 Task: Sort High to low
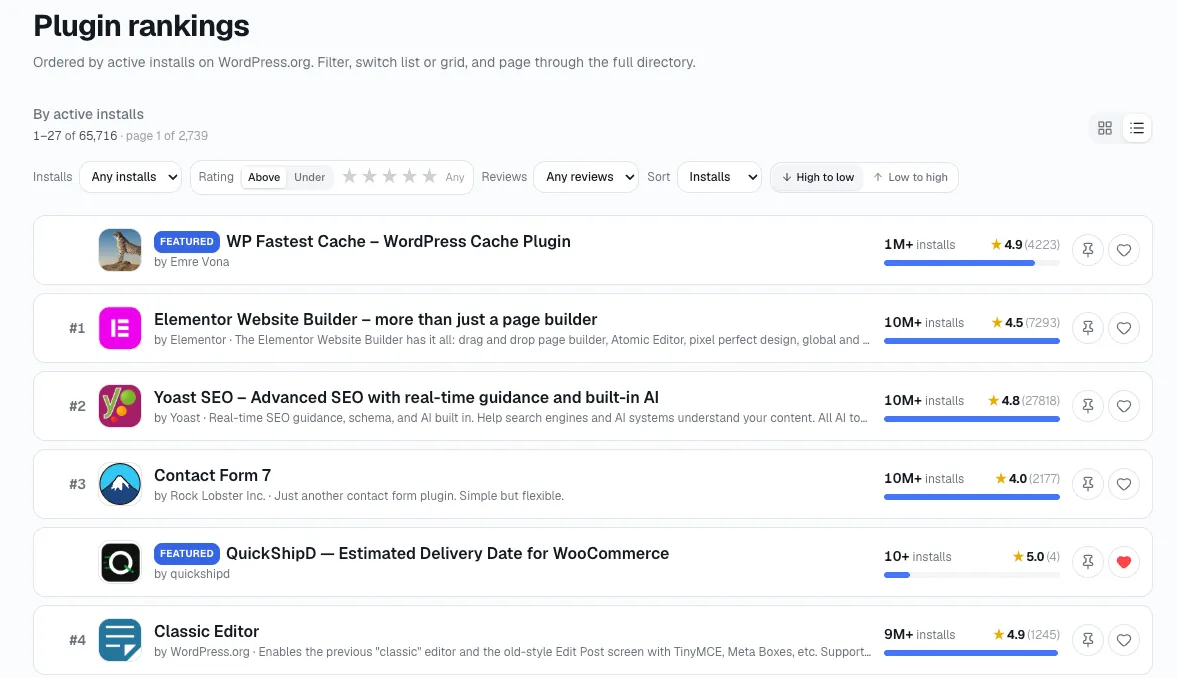tap(817, 177)
